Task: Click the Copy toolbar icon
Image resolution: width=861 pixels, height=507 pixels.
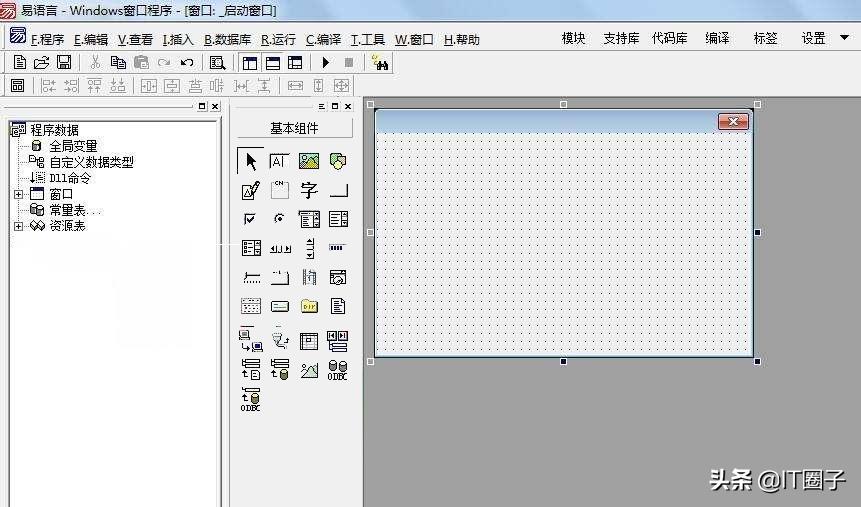Action: click(x=118, y=63)
